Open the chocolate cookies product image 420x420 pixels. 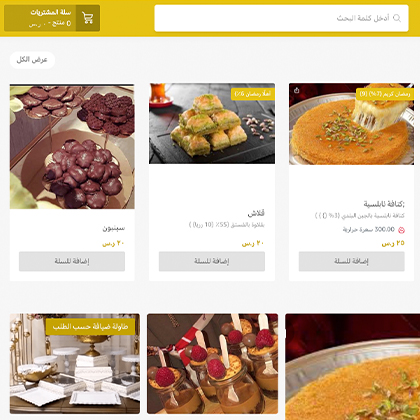tap(72, 147)
